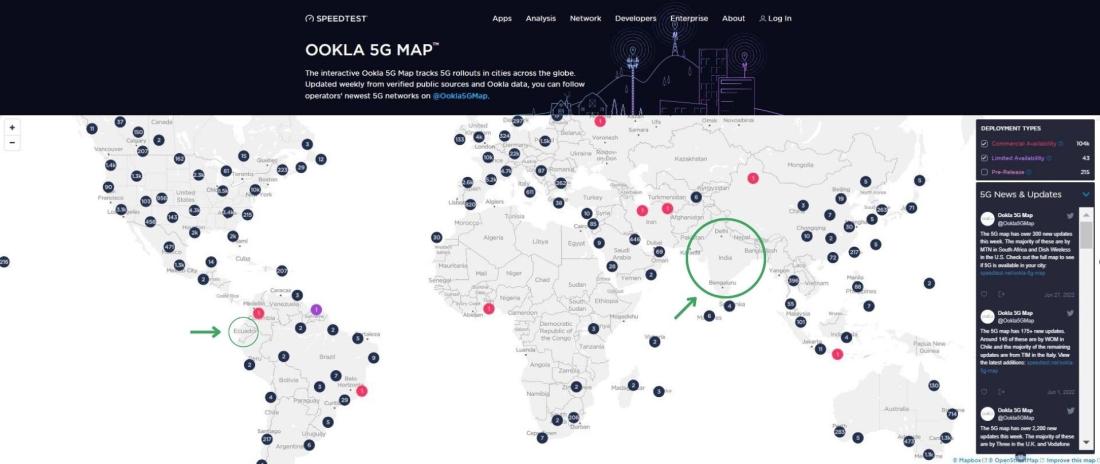1100x464 pixels.
Task: Click the info icon beside Commercial Availability
Action: pyautogui.click(x=1061, y=144)
